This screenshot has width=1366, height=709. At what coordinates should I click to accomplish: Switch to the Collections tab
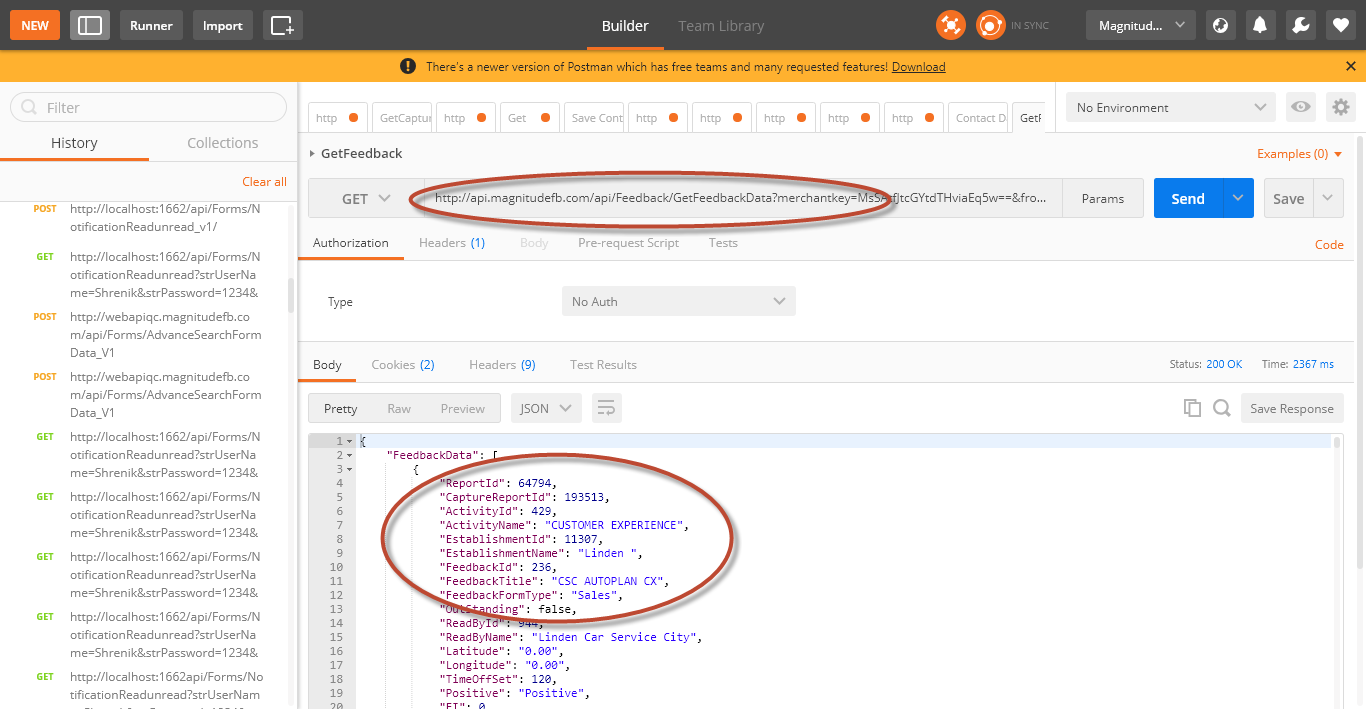(222, 143)
